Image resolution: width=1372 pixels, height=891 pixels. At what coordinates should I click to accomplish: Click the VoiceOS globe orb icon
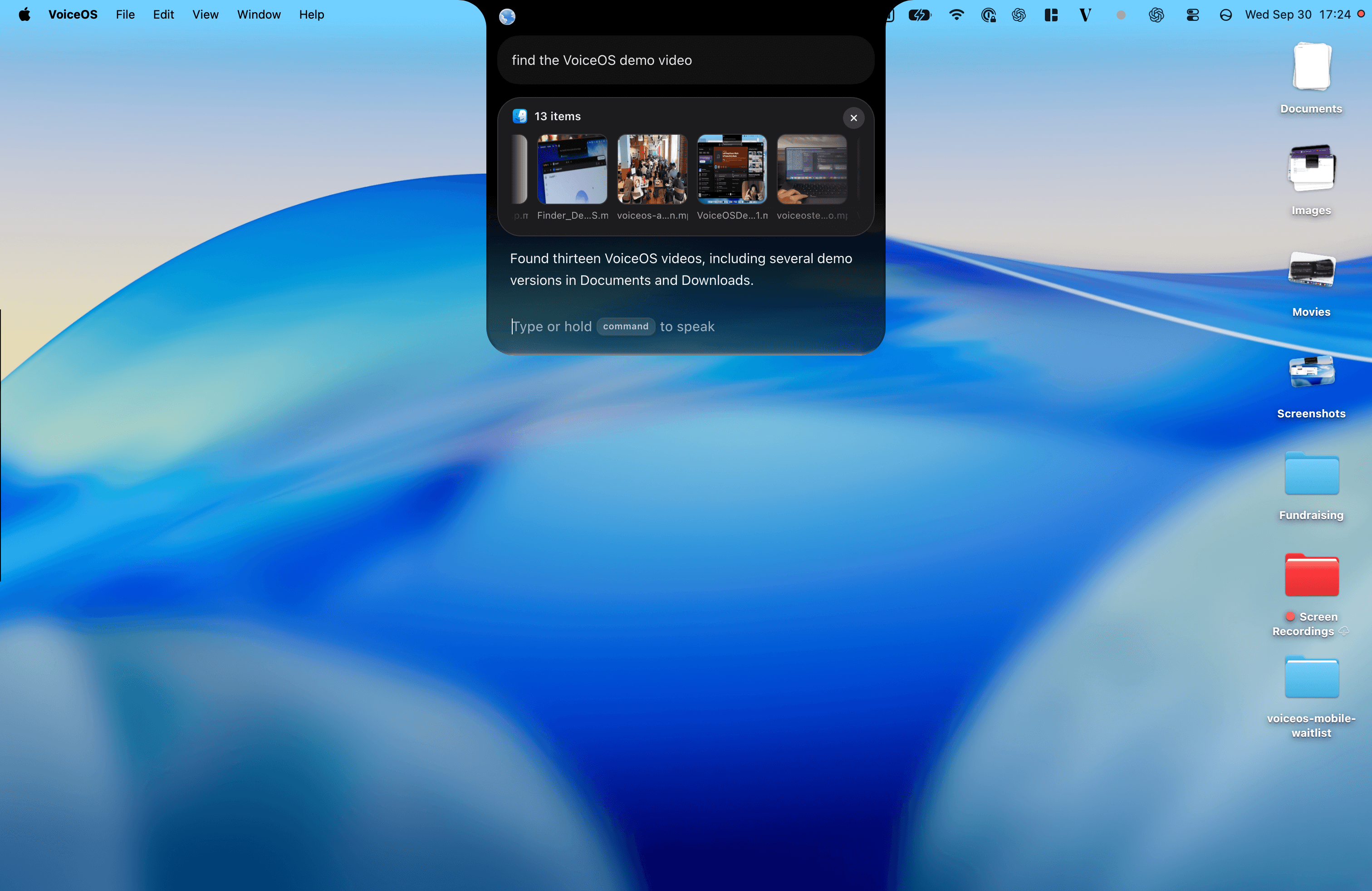(507, 17)
